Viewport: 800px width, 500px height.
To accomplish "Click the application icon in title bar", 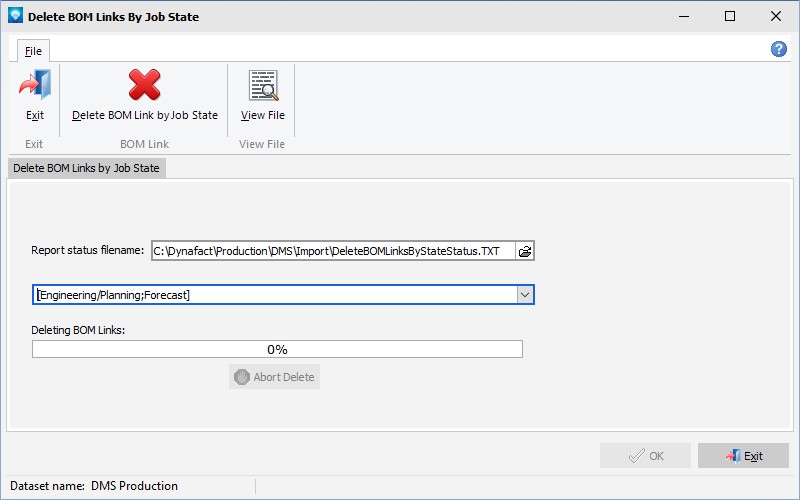I will (15, 16).
